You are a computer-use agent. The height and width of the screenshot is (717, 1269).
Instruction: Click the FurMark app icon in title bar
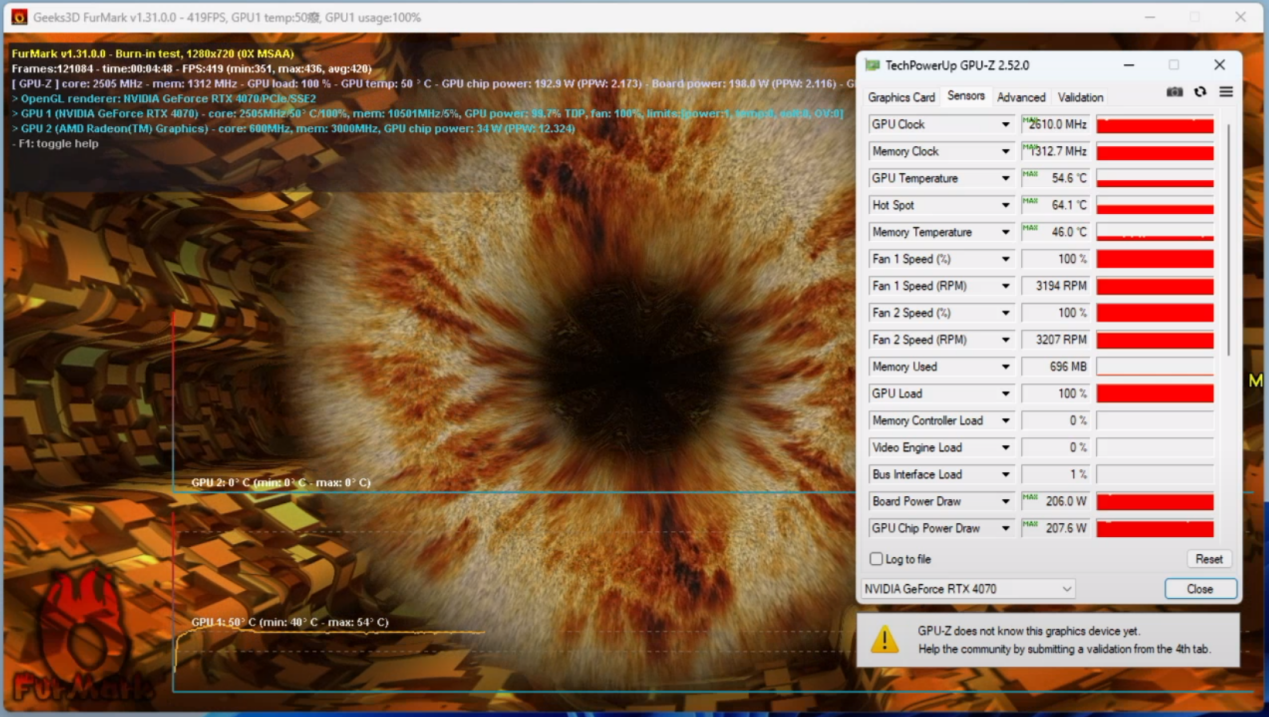(x=19, y=17)
